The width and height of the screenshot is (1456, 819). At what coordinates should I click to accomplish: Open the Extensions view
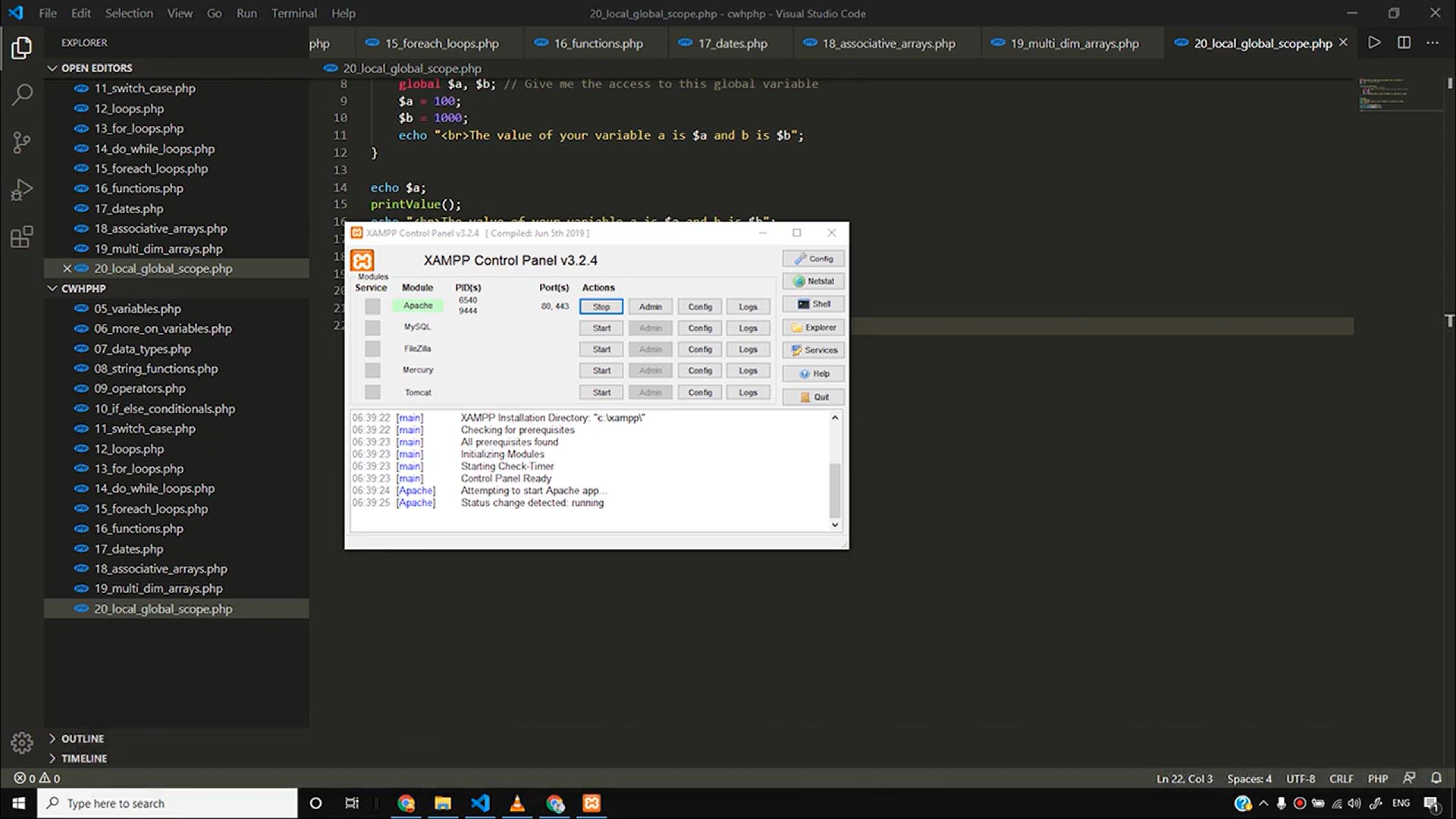point(22,237)
